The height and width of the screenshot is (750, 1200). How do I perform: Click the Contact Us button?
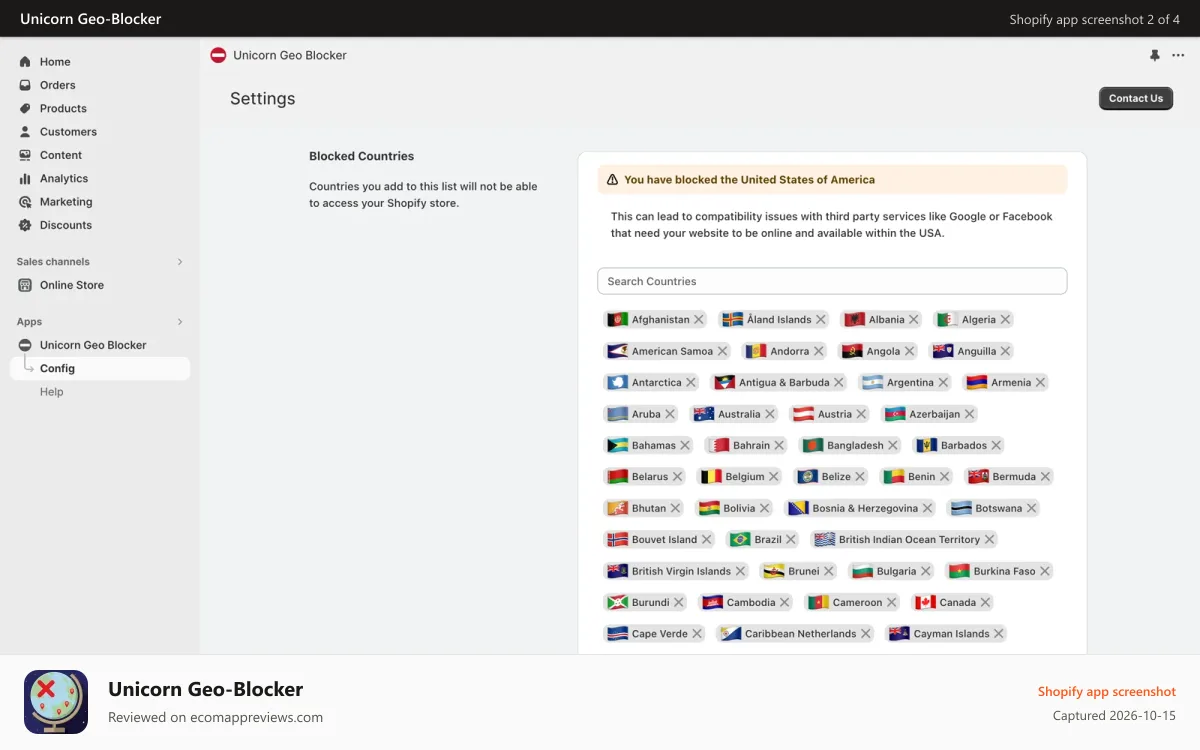pyautogui.click(x=1136, y=98)
